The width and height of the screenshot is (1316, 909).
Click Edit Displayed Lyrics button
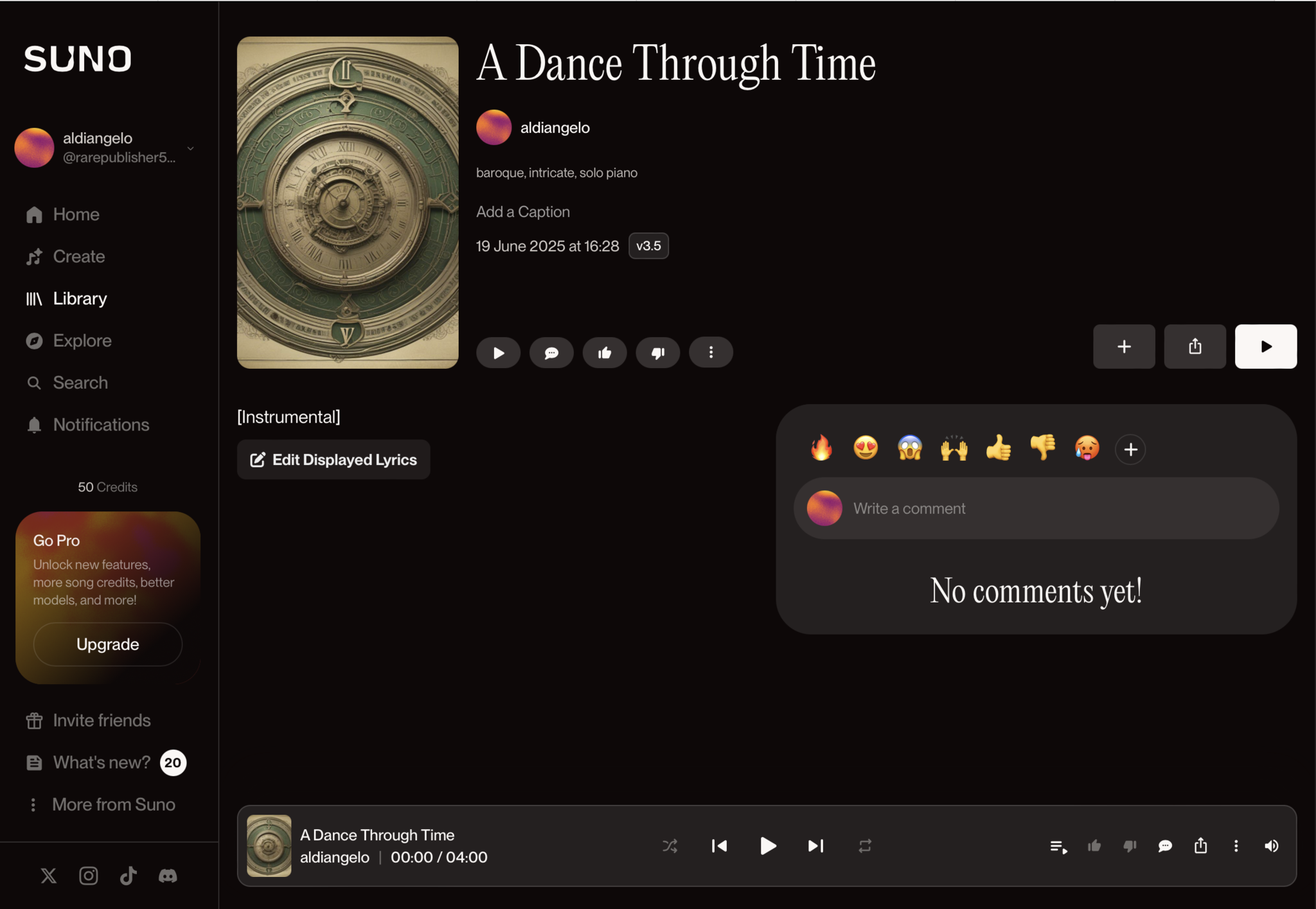click(x=333, y=459)
